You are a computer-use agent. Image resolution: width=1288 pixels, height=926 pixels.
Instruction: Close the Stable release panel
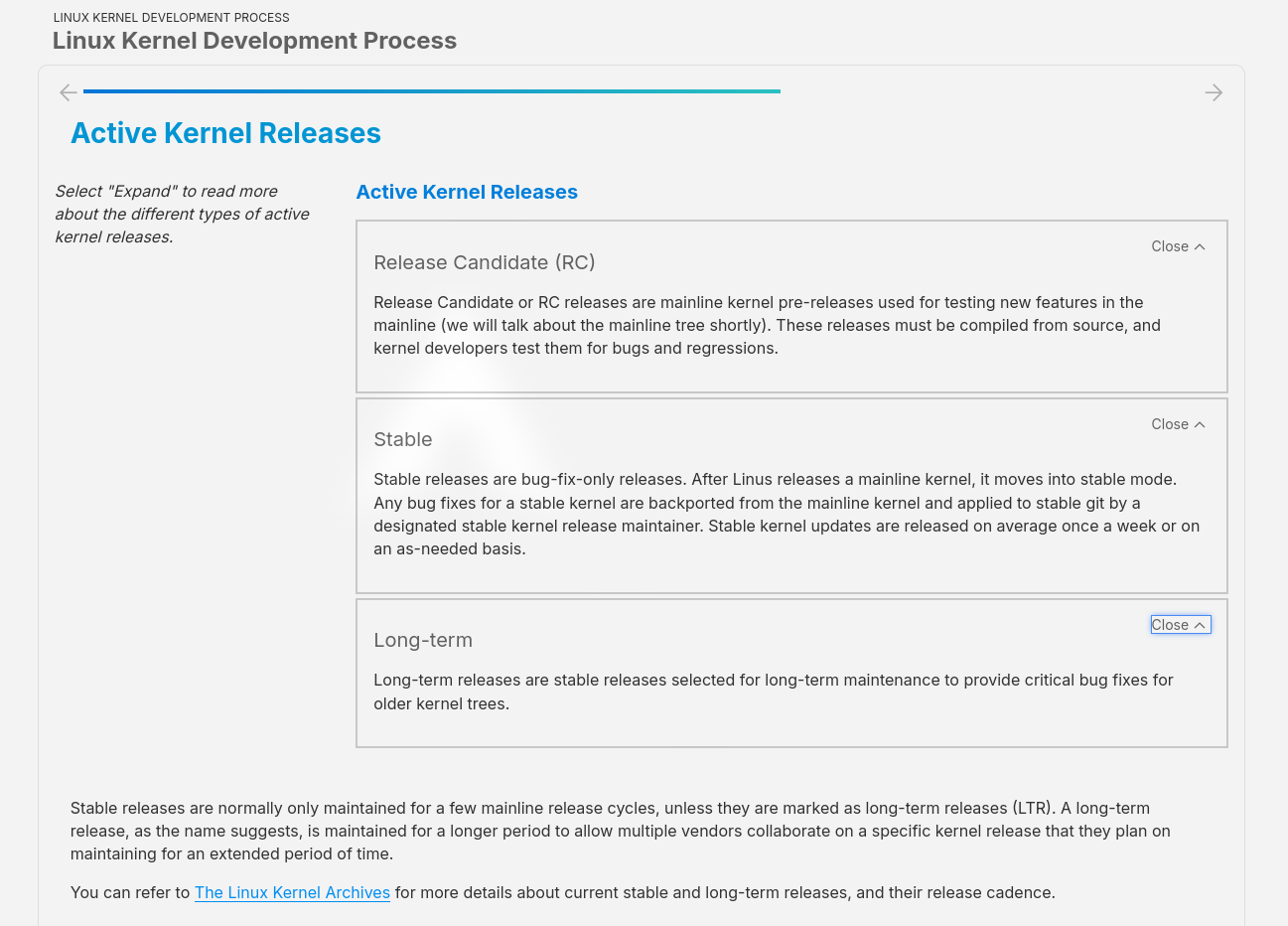(x=1178, y=424)
